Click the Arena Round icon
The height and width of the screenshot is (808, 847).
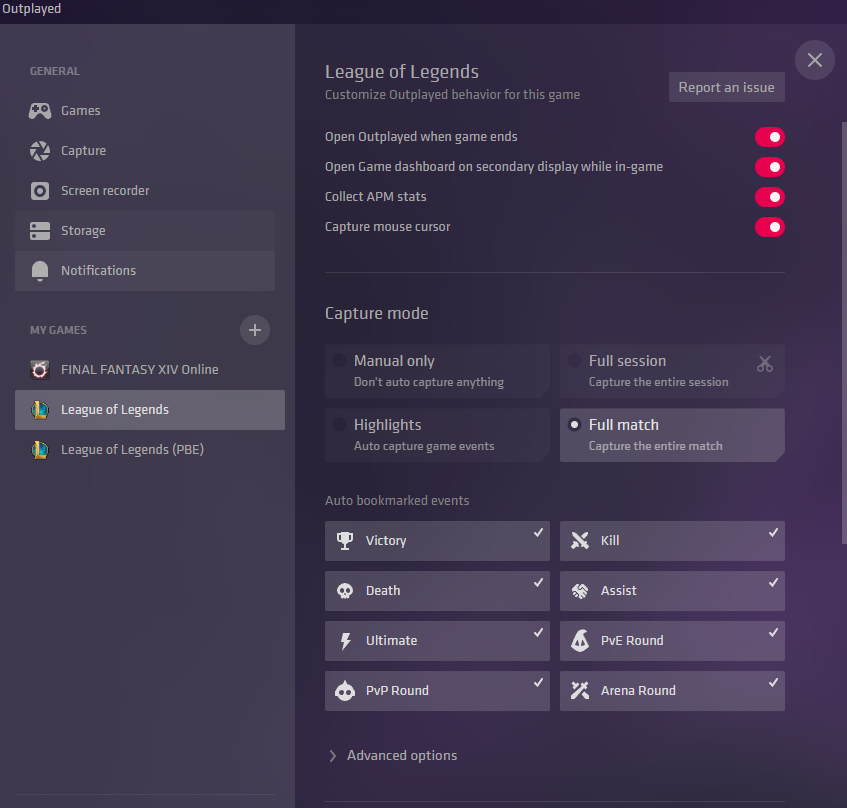pos(580,690)
